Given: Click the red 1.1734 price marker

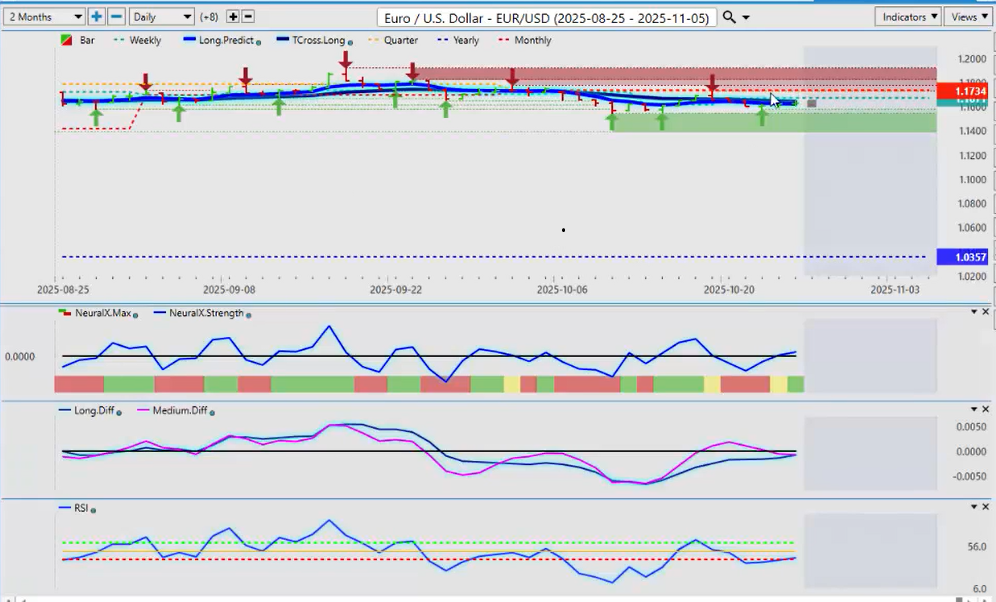Looking at the screenshot, I should 962,91.
